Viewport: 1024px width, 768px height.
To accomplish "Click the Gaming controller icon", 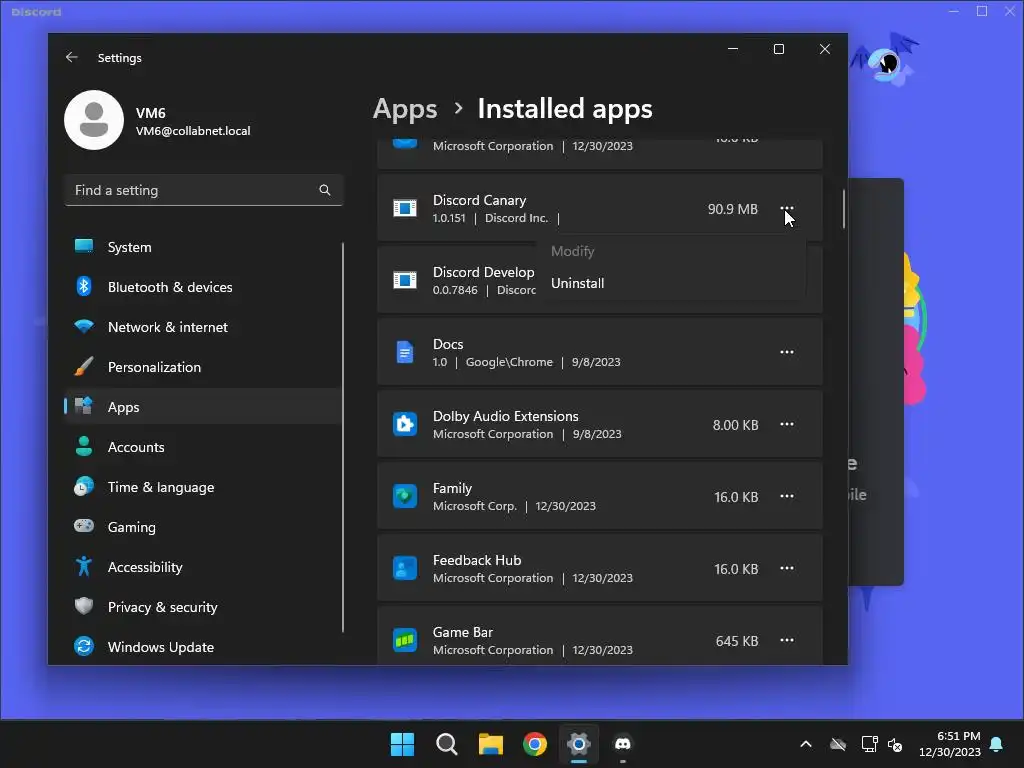I will (x=84, y=526).
